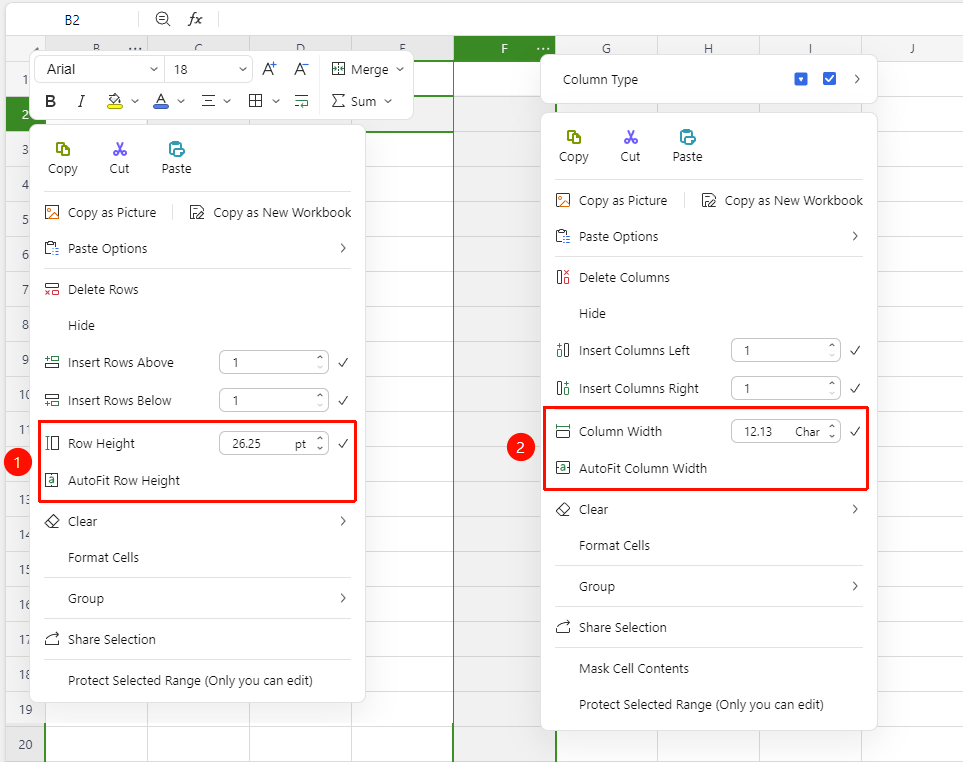Expand the Merge dropdown arrow
The width and height of the screenshot is (963, 762).
coord(400,69)
